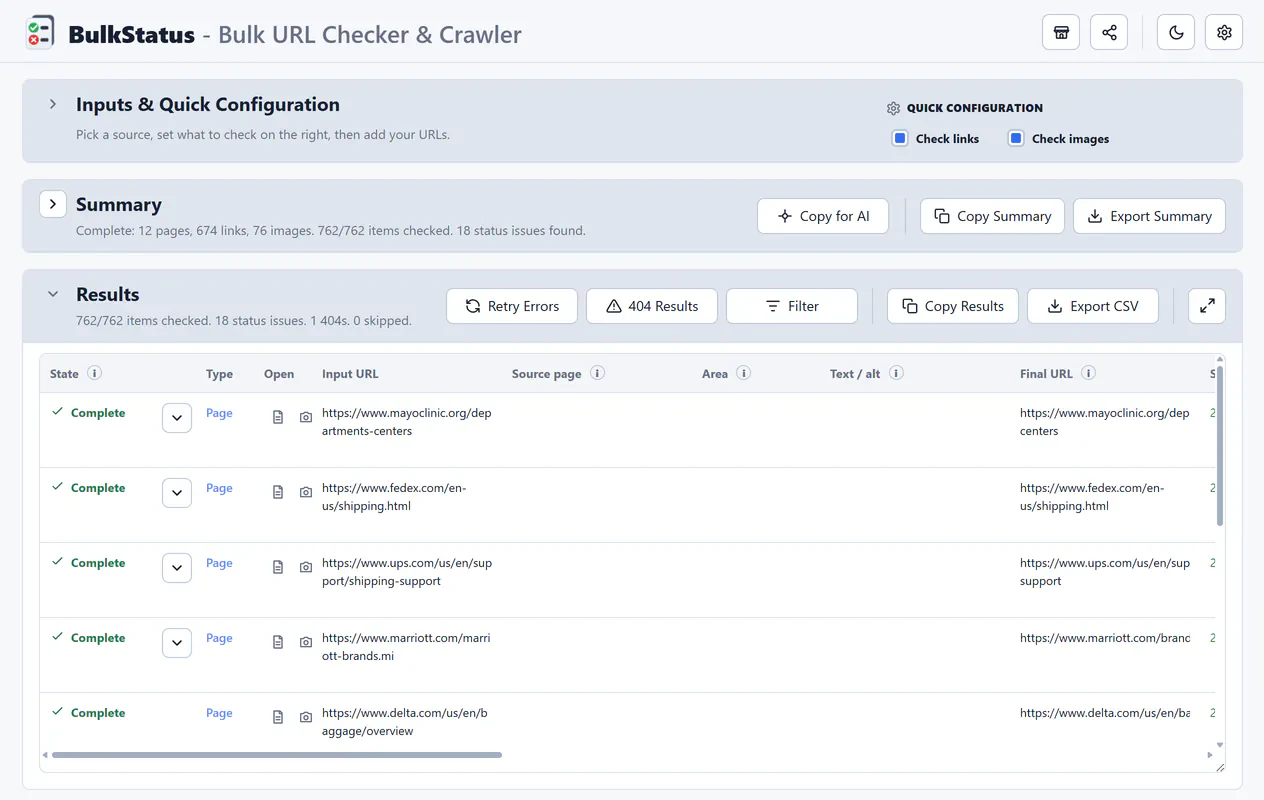Click the table's vertical scrollbar thumb
The height and width of the screenshot is (800, 1264).
click(1220, 445)
